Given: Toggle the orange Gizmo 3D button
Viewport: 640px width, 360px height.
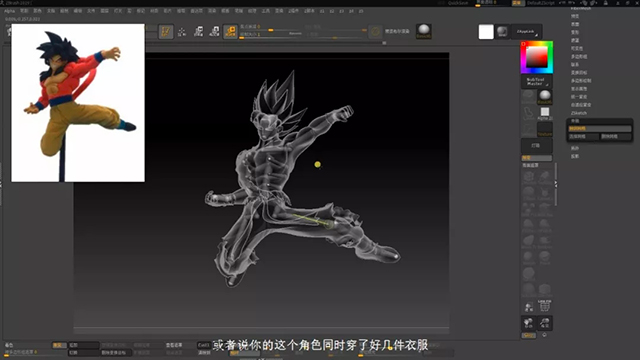Looking at the screenshot, I should point(231,31).
